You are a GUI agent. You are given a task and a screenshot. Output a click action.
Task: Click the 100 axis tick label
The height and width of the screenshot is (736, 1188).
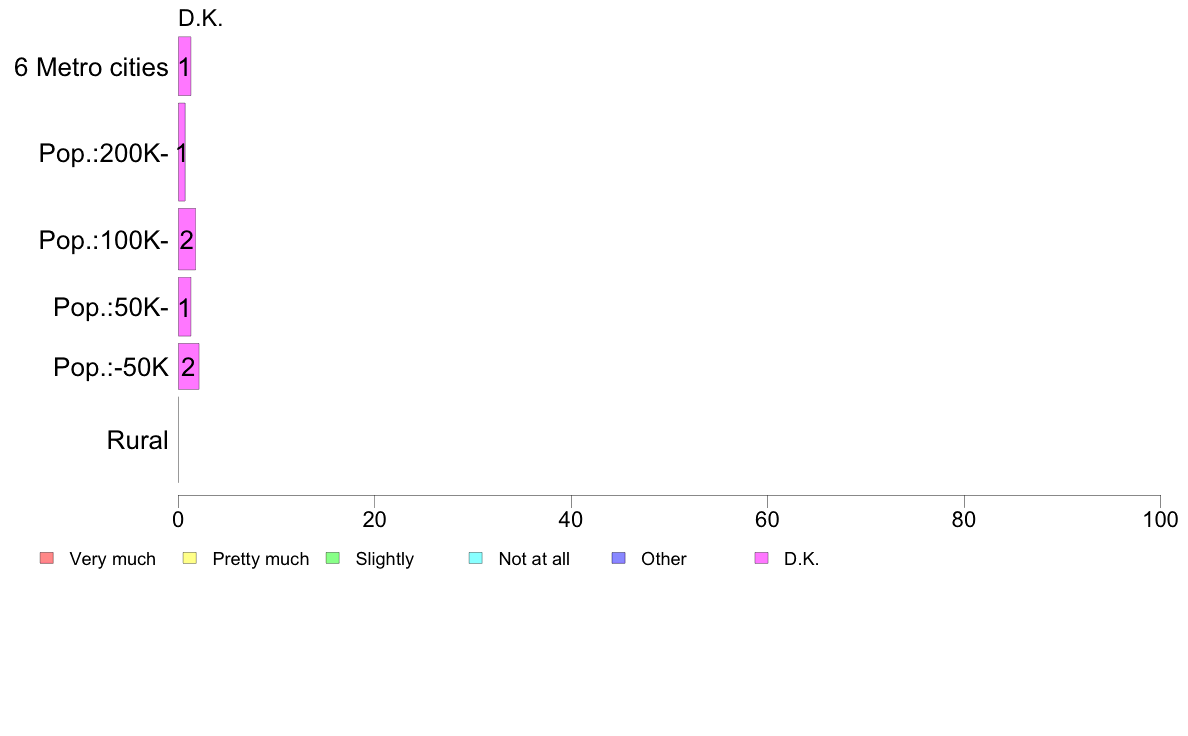point(1160,519)
